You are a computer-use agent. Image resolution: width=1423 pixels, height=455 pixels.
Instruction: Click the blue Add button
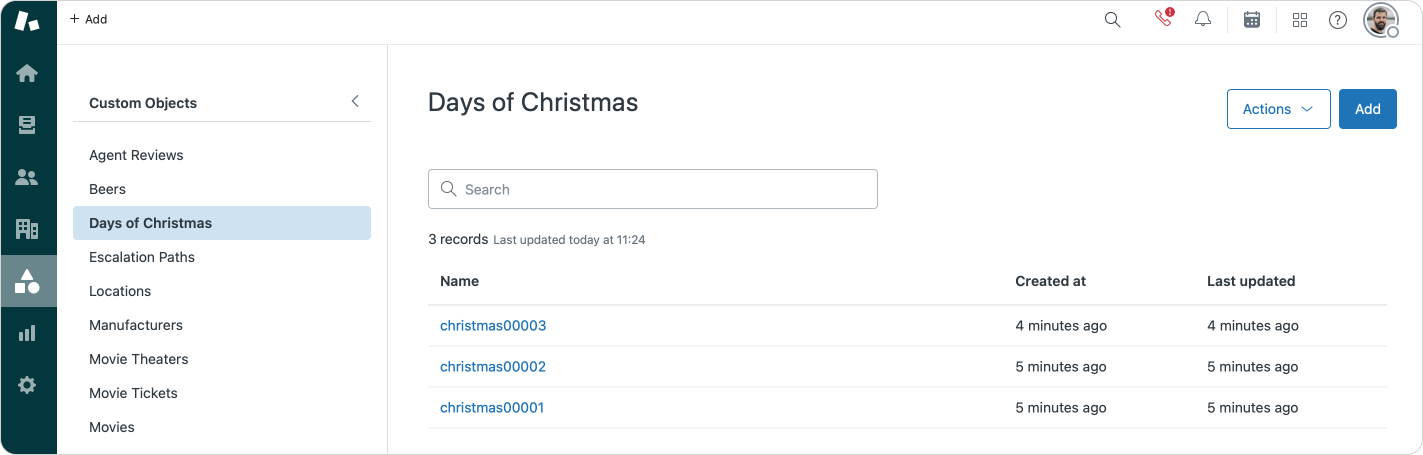point(1367,109)
